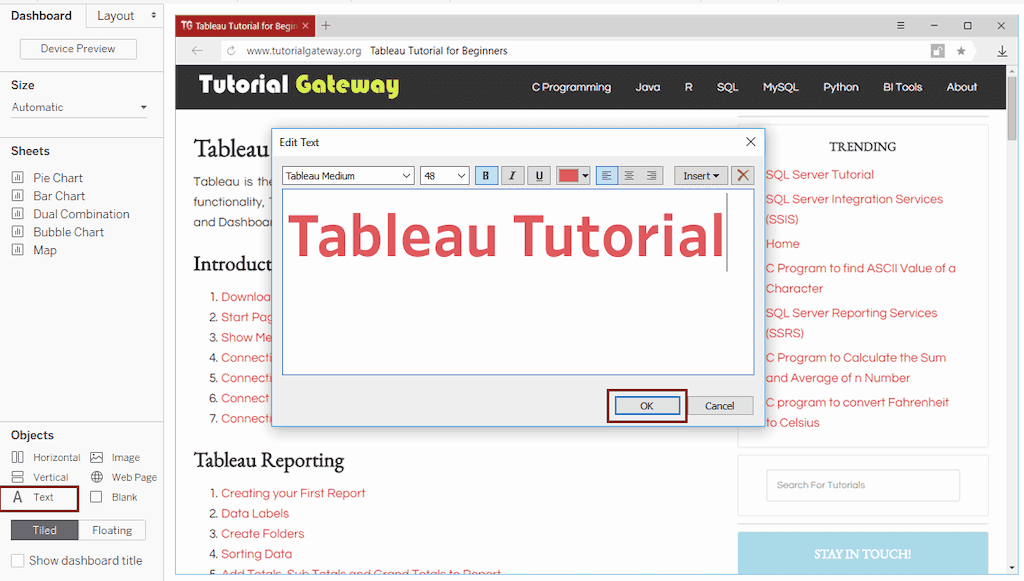1024x581 pixels.
Task: Open the browser downloads icon
Action: coord(1002,51)
